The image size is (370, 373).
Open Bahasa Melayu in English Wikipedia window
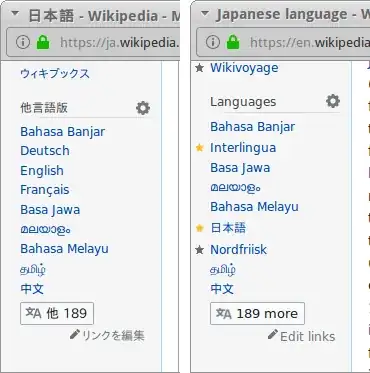(x=254, y=207)
